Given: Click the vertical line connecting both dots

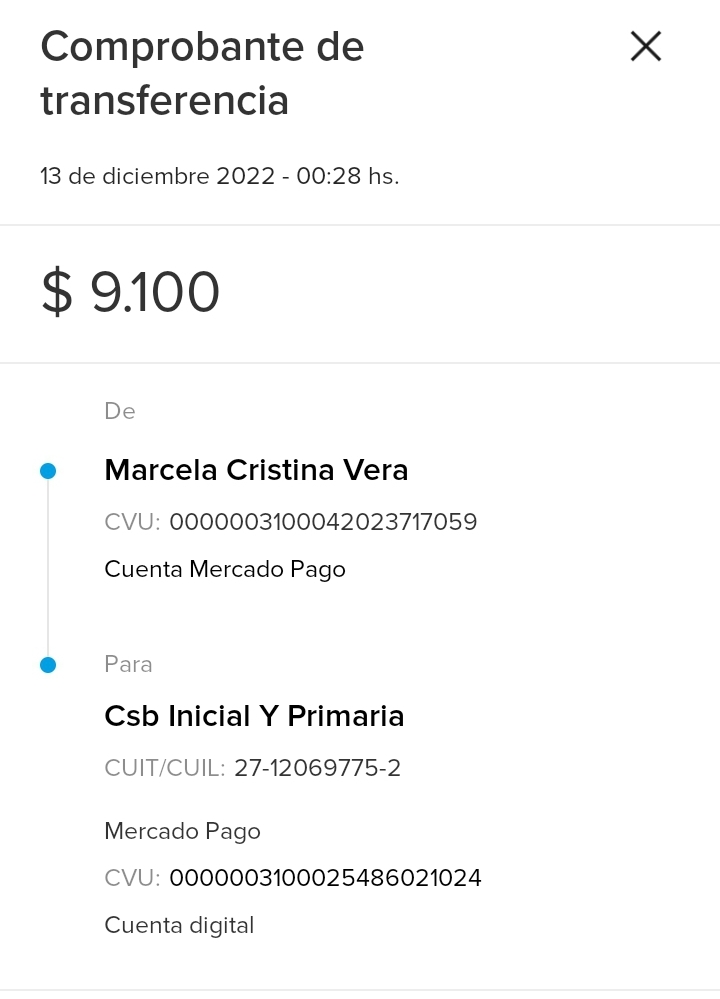Looking at the screenshot, I should [x=48, y=568].
